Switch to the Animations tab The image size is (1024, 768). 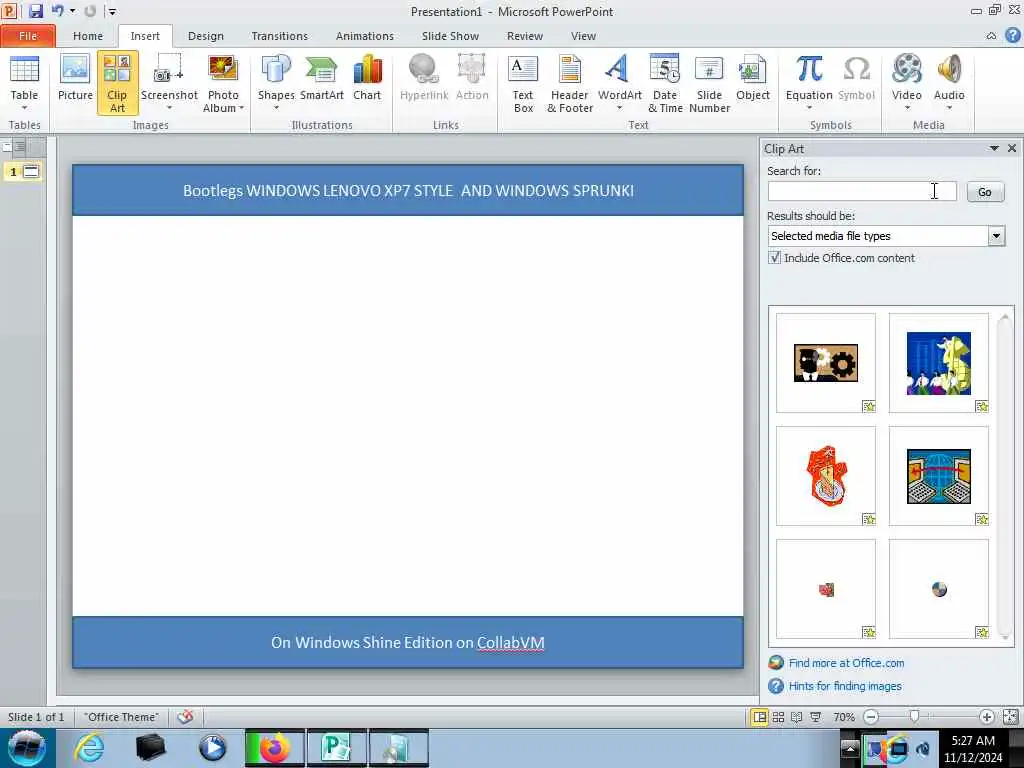[x=364, y=36]
